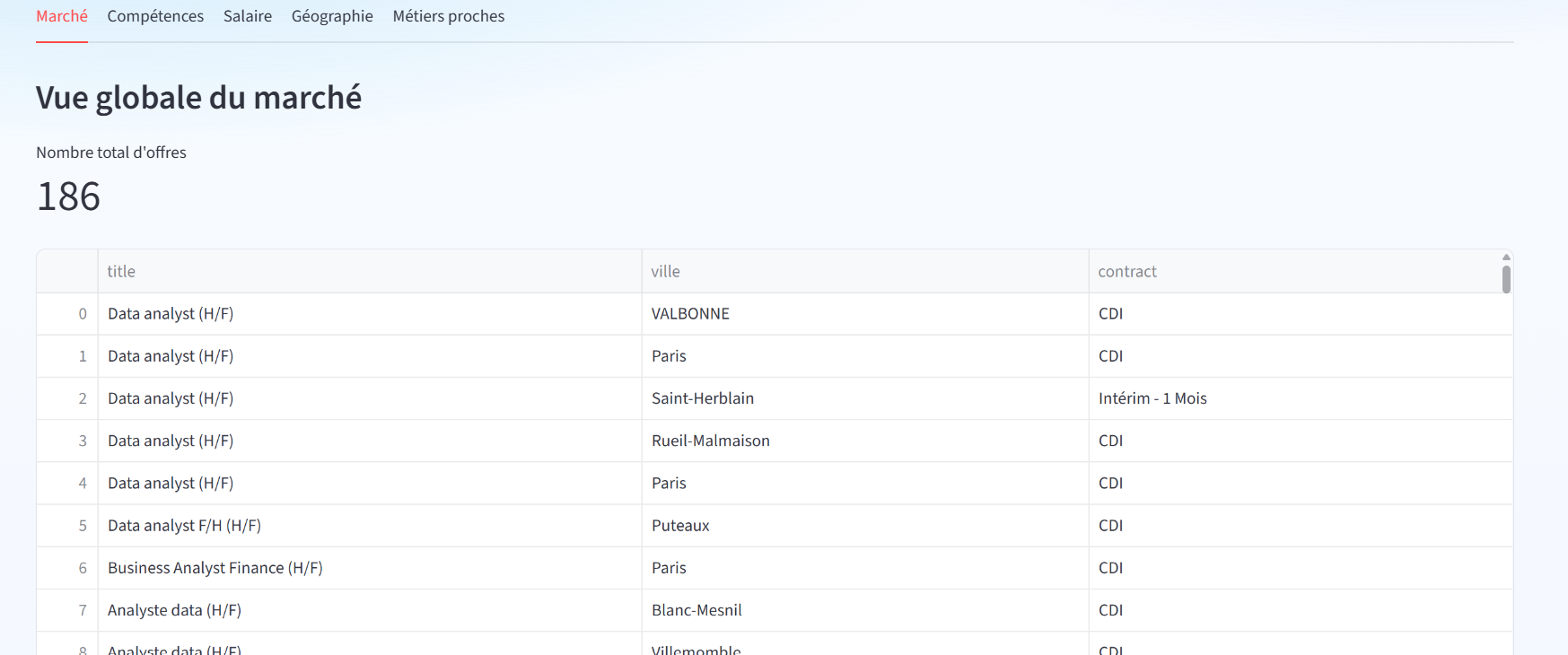Viewport: 1568px width, 655px height.
Task: Select the Rueil-Malmaison cell
Action: [711, 441]
